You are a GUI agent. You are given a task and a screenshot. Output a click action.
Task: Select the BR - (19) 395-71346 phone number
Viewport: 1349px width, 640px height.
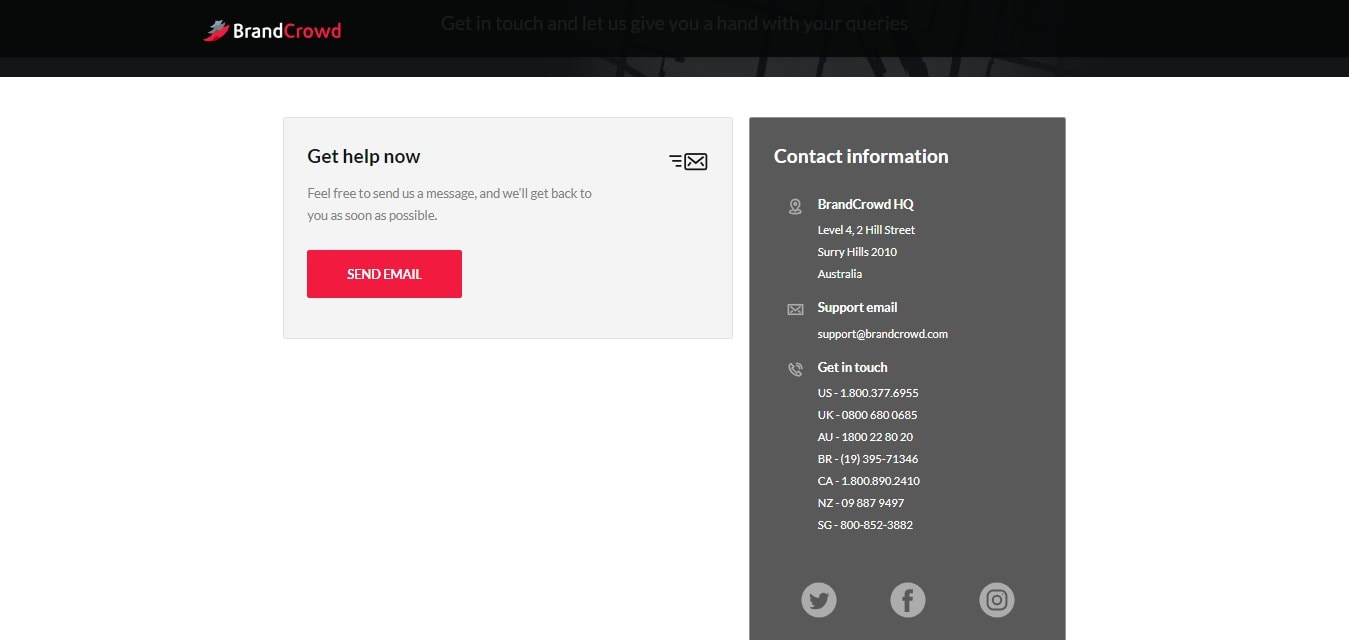pyautogui.click(x=867, y=459)
